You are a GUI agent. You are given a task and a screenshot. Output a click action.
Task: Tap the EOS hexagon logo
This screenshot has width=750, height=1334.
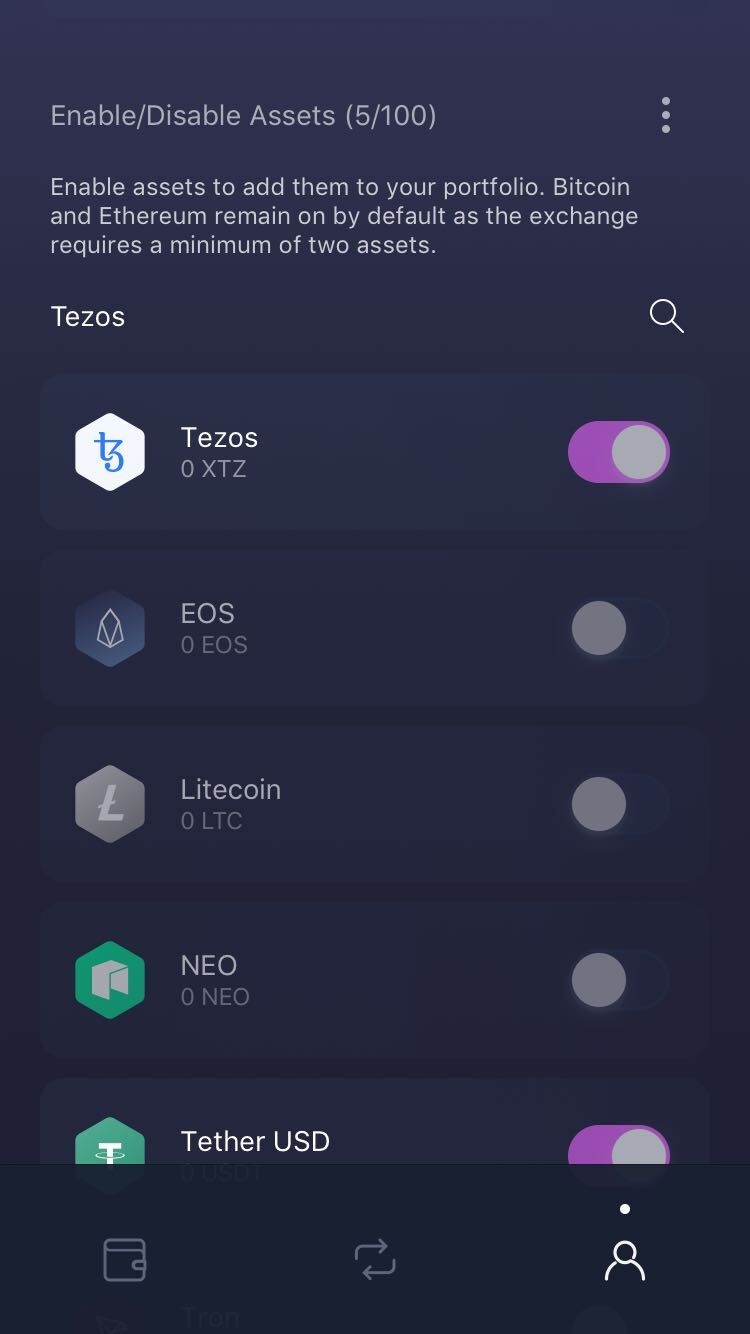click(x=110, y=628)
